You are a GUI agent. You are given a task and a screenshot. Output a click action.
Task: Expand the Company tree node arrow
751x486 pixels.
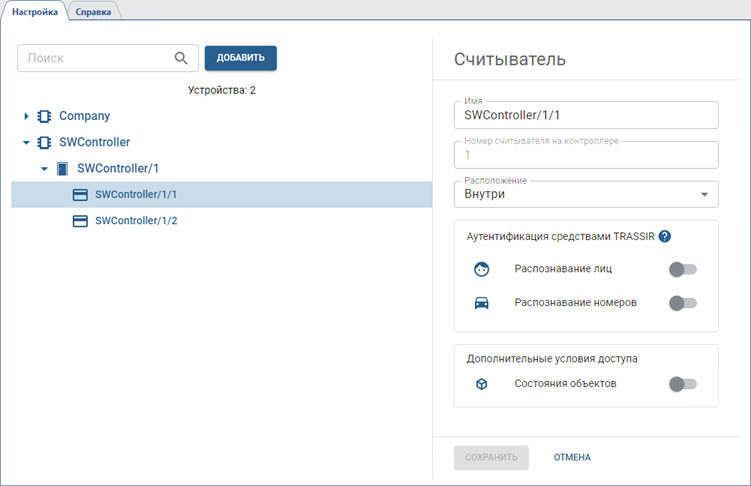(x=27, y=116)
